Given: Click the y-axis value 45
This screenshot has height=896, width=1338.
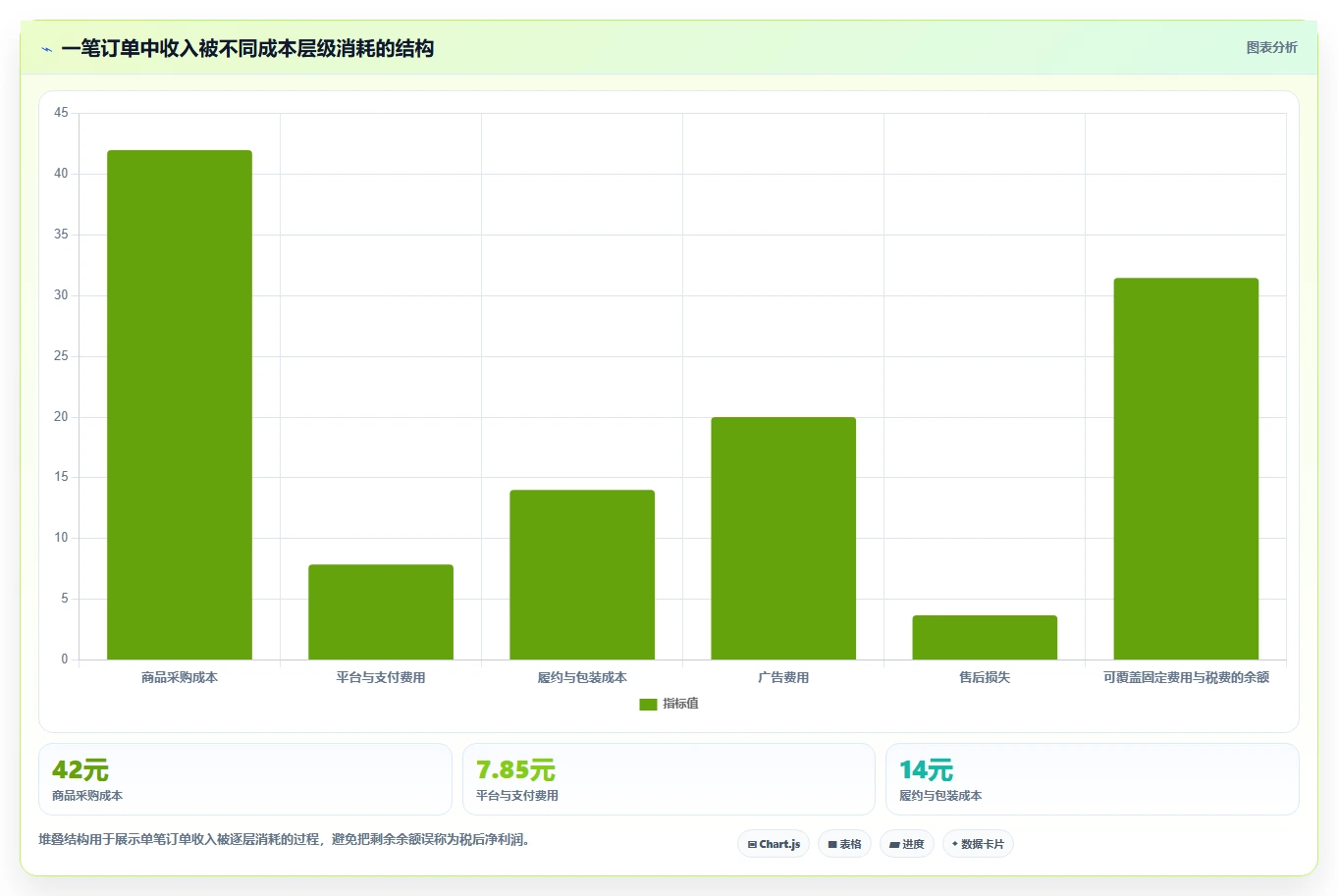Looking at the screenshot, I should [x=61, y=113].
